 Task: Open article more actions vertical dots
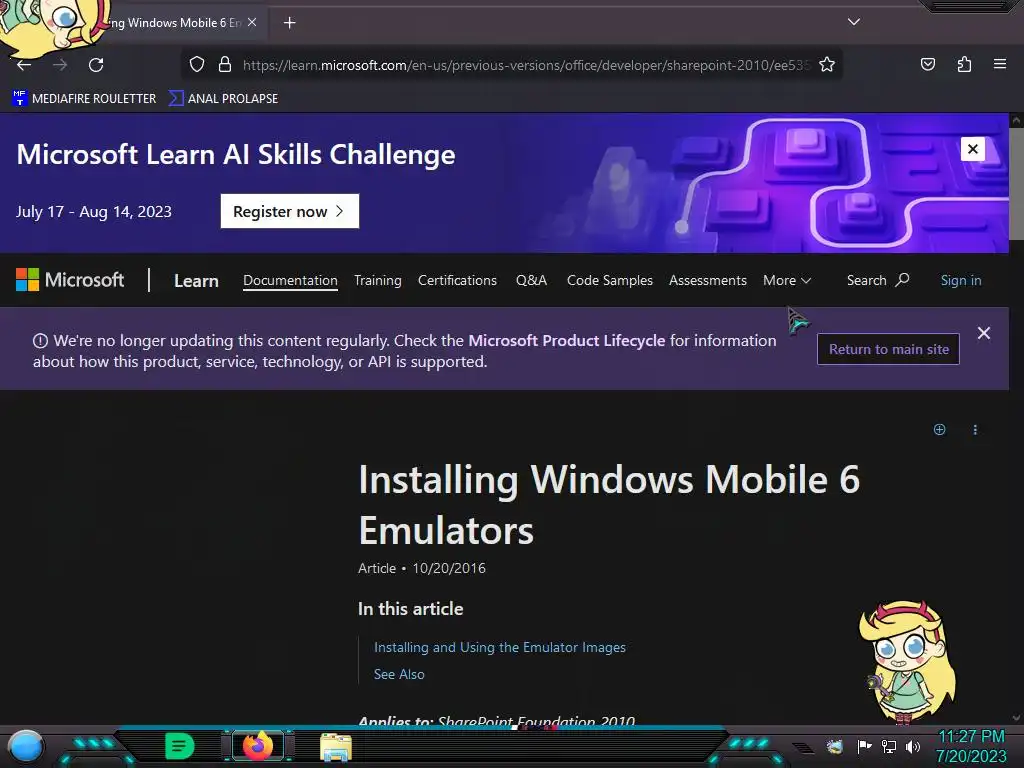[975, 429]
